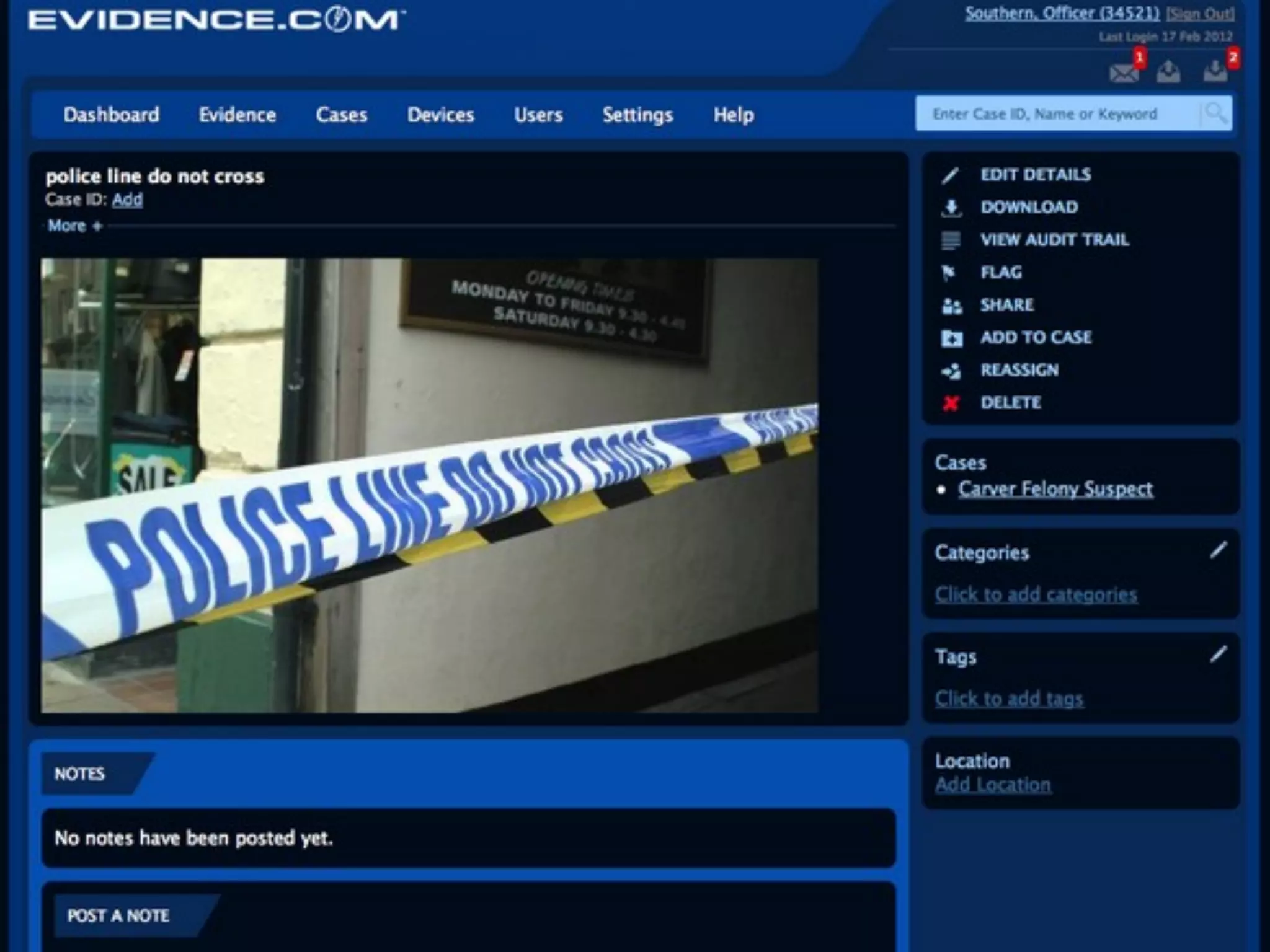Click the 'Click to add tags' link
The width and height of the screenshot is (1270, 952).
(x=1010, y=699)
